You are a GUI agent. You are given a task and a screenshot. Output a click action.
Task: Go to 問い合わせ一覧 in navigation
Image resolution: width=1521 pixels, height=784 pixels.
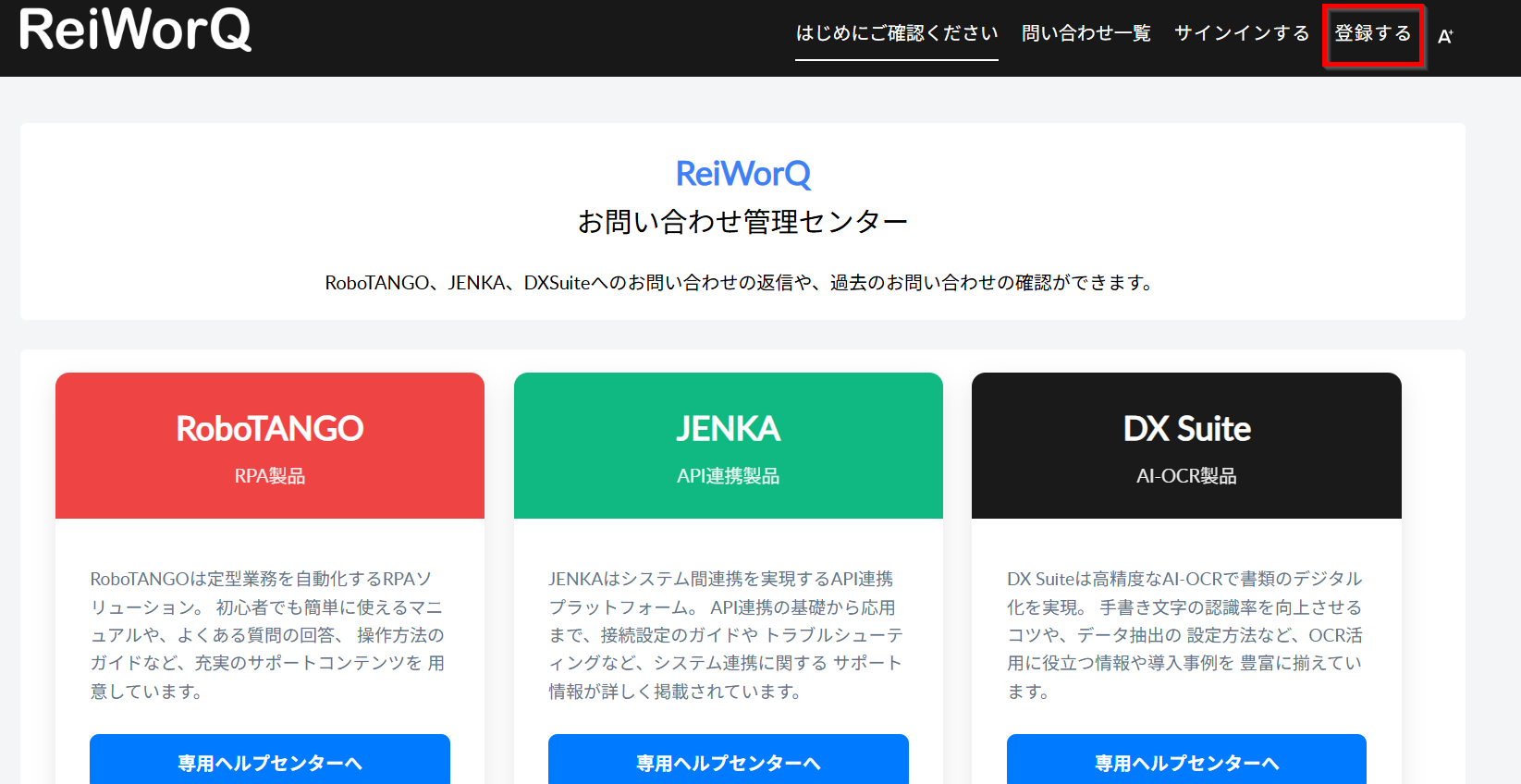tap(1086, 33)
